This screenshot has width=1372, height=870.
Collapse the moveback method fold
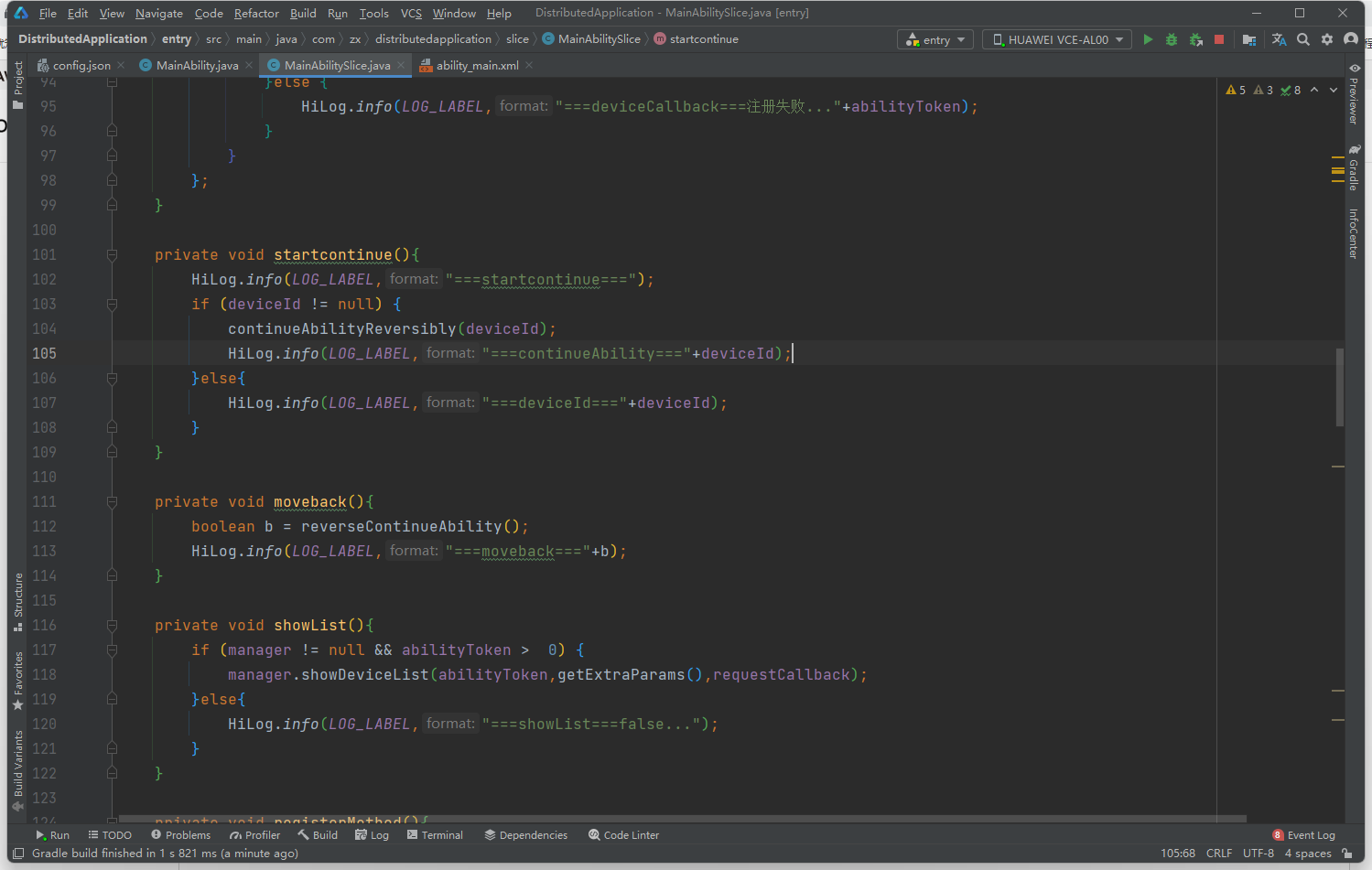tap(112, 502)
